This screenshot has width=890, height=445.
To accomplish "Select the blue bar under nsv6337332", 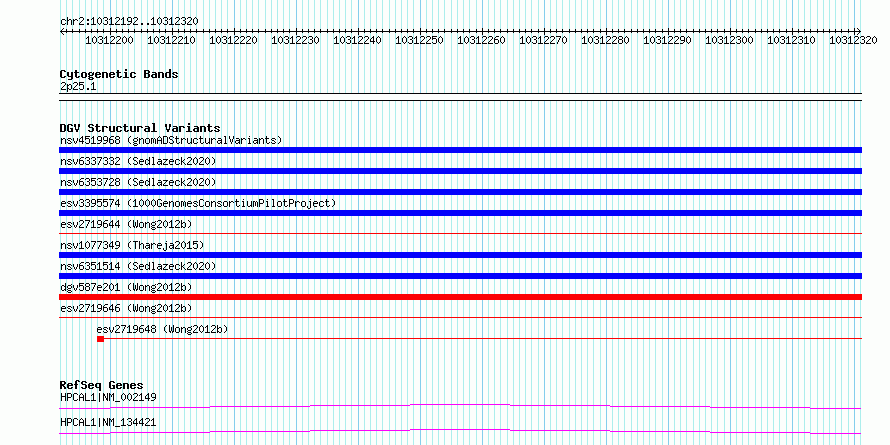I will (x=460, y=171).
